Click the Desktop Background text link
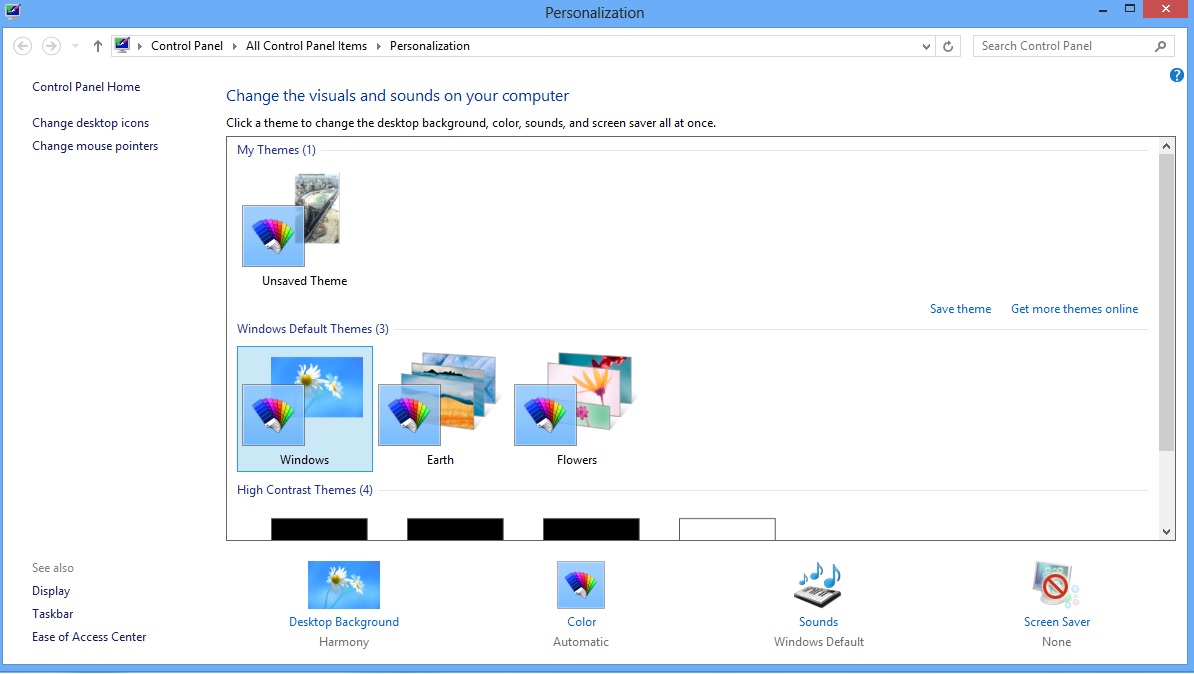Screen dimensions: 1194x674 tap(343, 621)
